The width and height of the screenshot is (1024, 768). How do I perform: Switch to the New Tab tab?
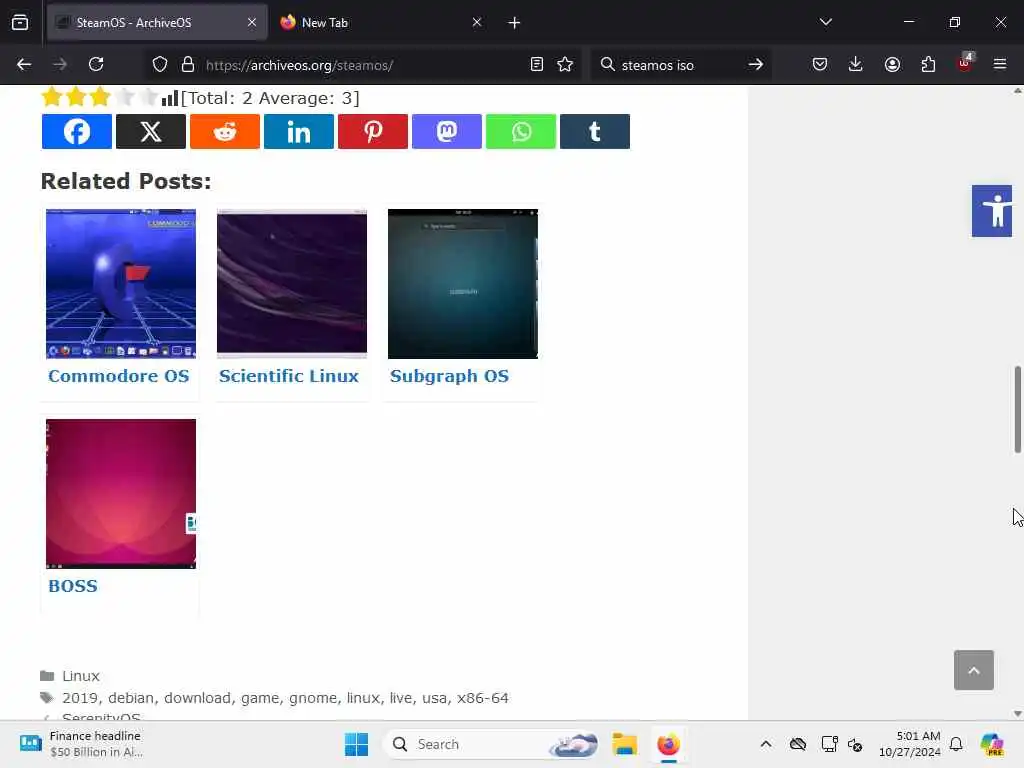(382, 23)
